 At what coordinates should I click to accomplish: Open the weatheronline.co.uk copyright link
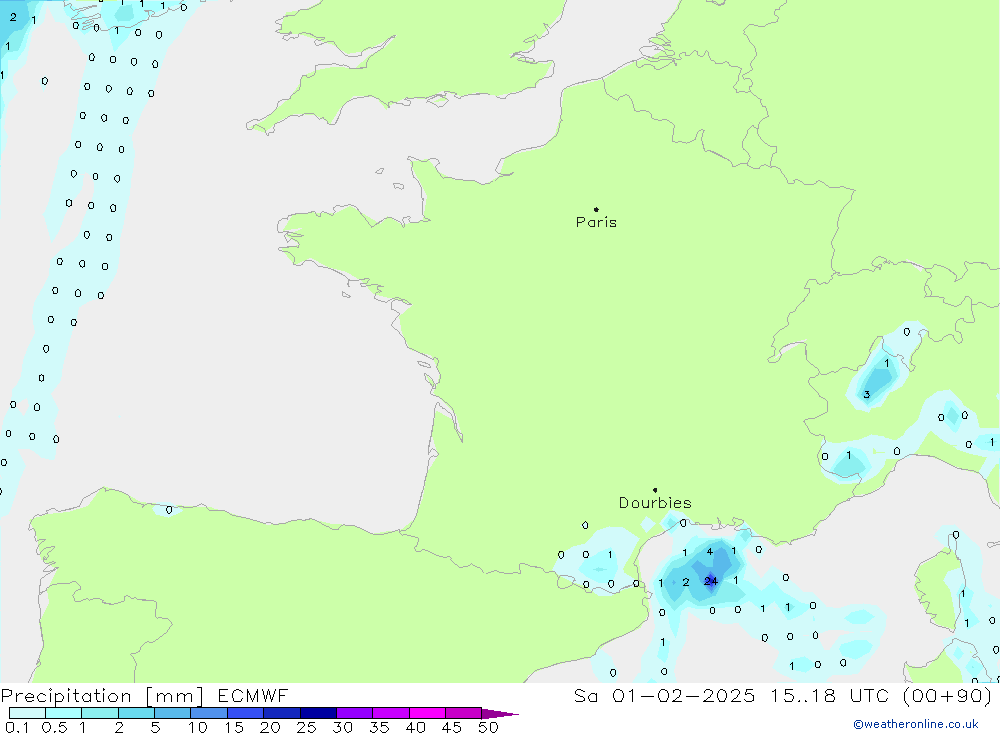915,724
